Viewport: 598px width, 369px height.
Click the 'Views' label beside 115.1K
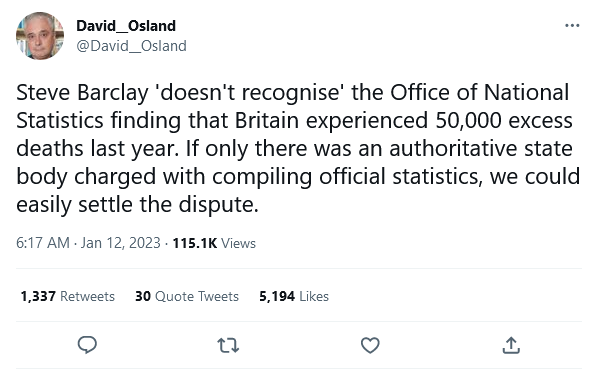[x=238, y=243]
